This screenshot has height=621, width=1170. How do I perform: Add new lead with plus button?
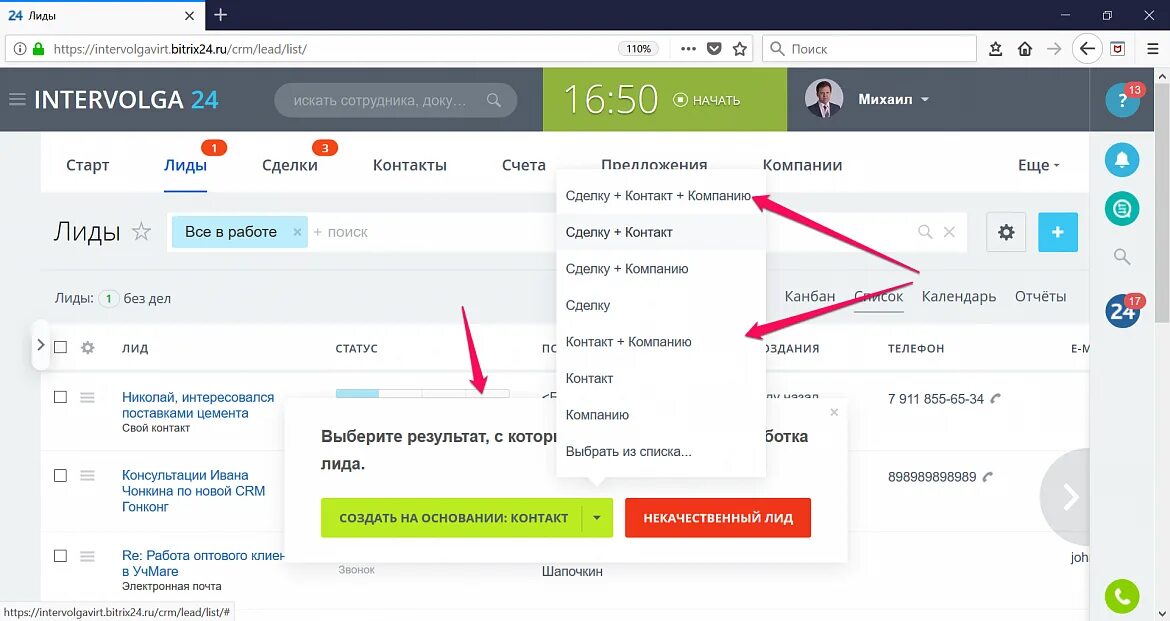1057,232
